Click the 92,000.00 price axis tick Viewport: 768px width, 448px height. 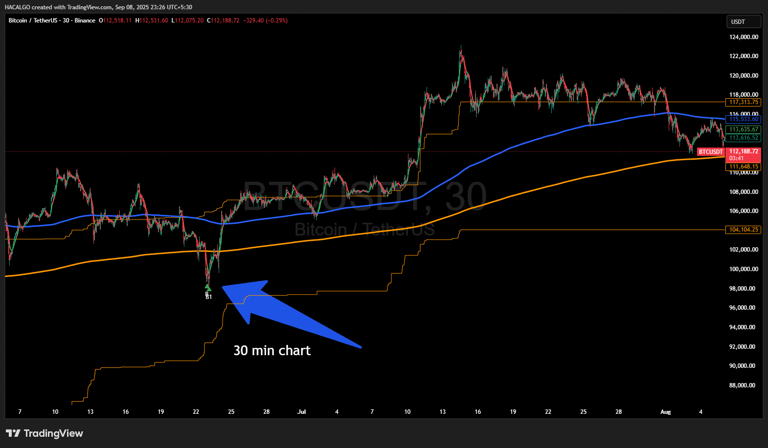coord(744,347)
